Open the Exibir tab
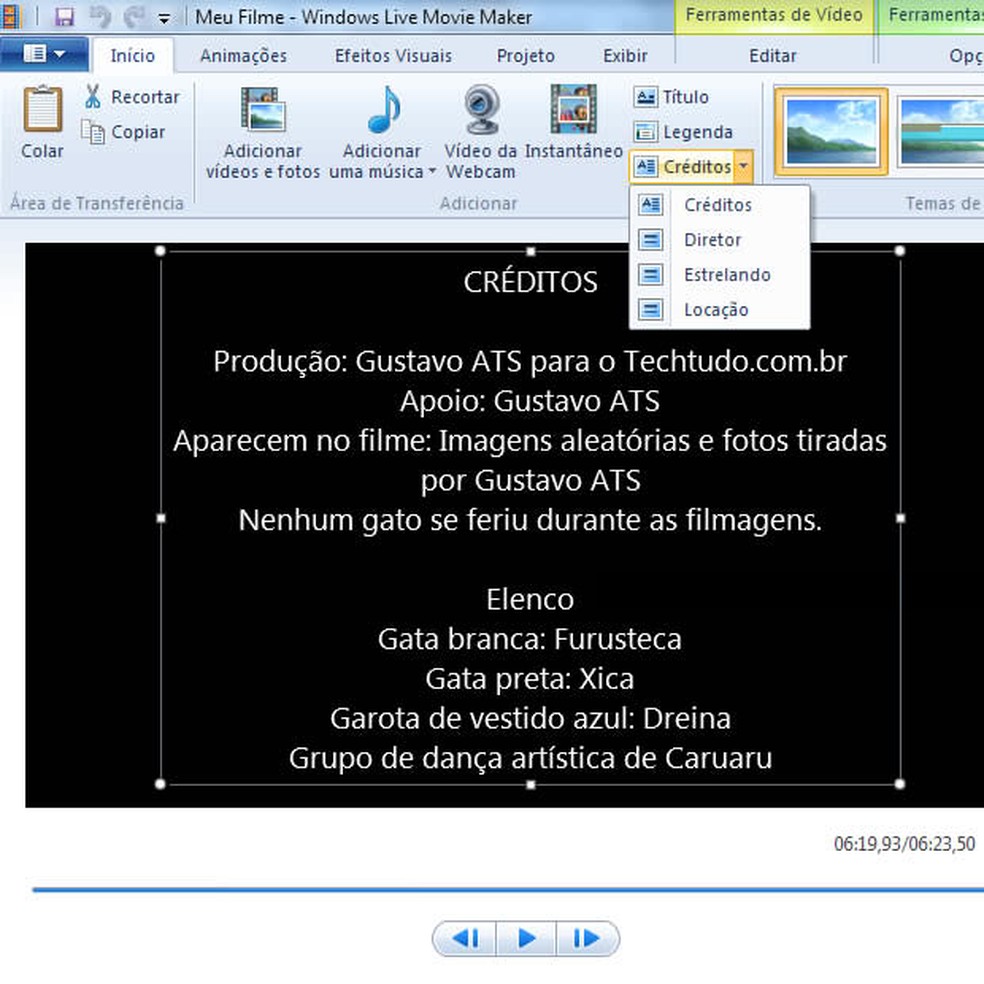Image resolution: width=984 pixels, height=984 pixels. pyautogui.click(x=625, y=55)
